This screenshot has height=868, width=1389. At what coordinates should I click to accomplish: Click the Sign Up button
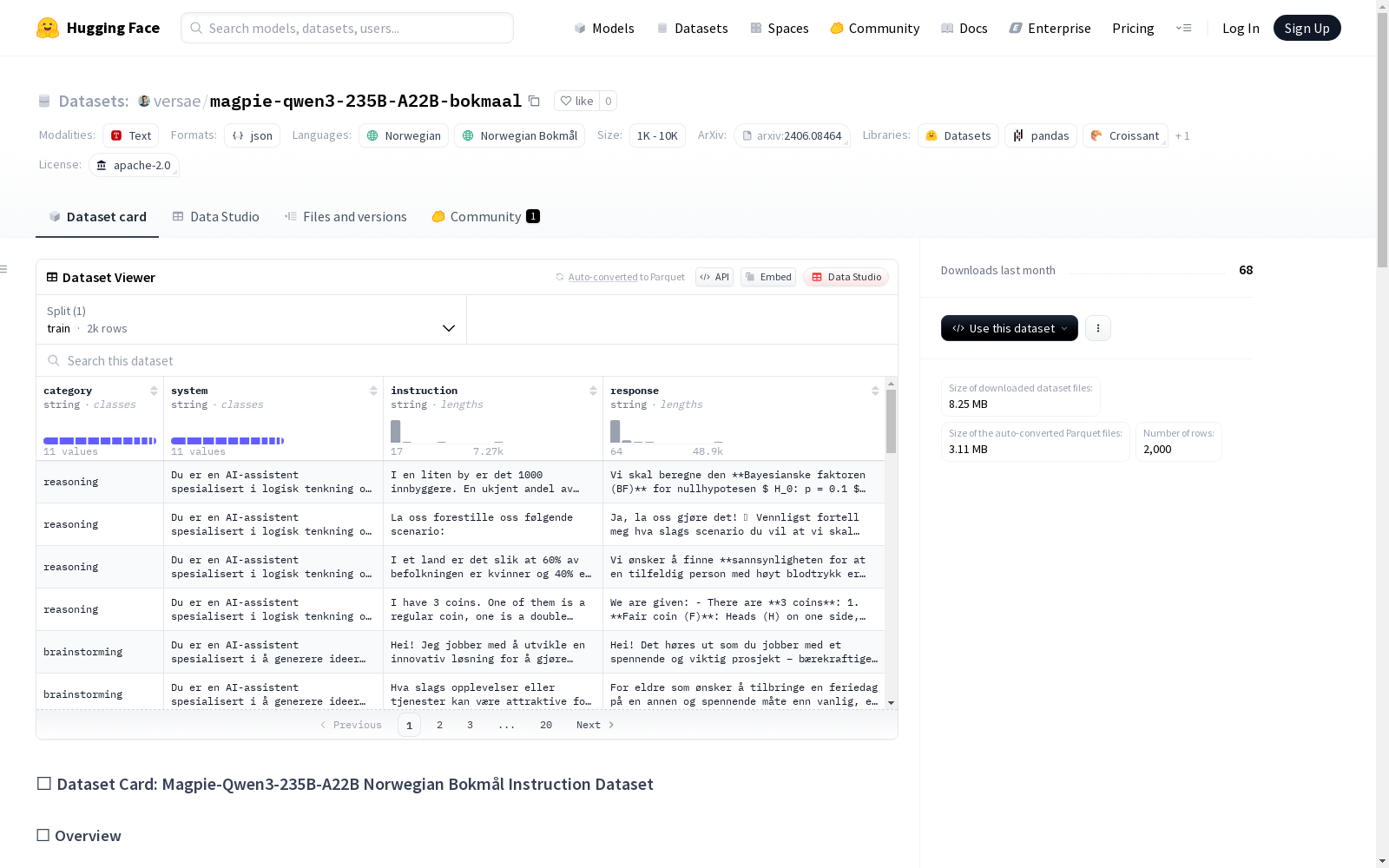[x=1307, y=28]
